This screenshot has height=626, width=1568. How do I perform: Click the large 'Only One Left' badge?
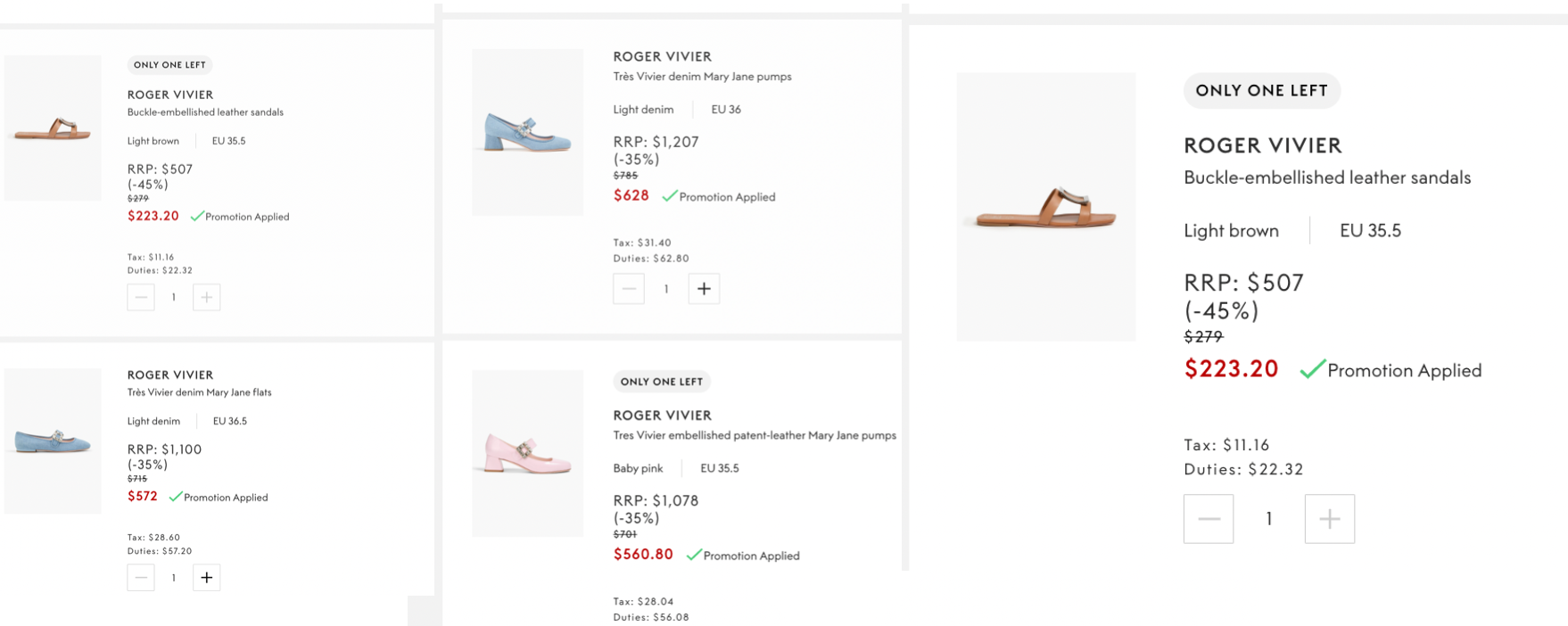1261,90
